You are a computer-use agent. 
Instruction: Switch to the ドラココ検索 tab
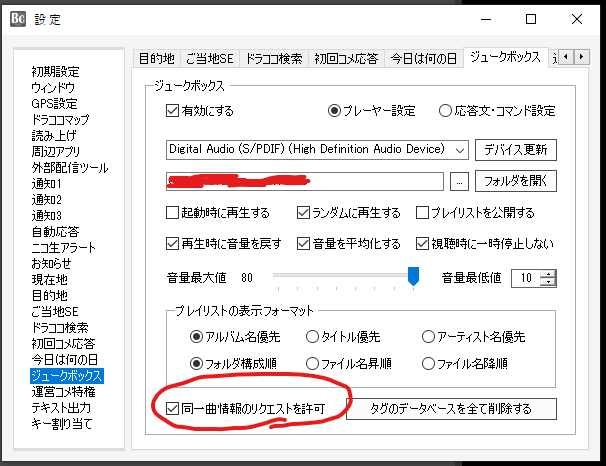[x=274, y=59]
